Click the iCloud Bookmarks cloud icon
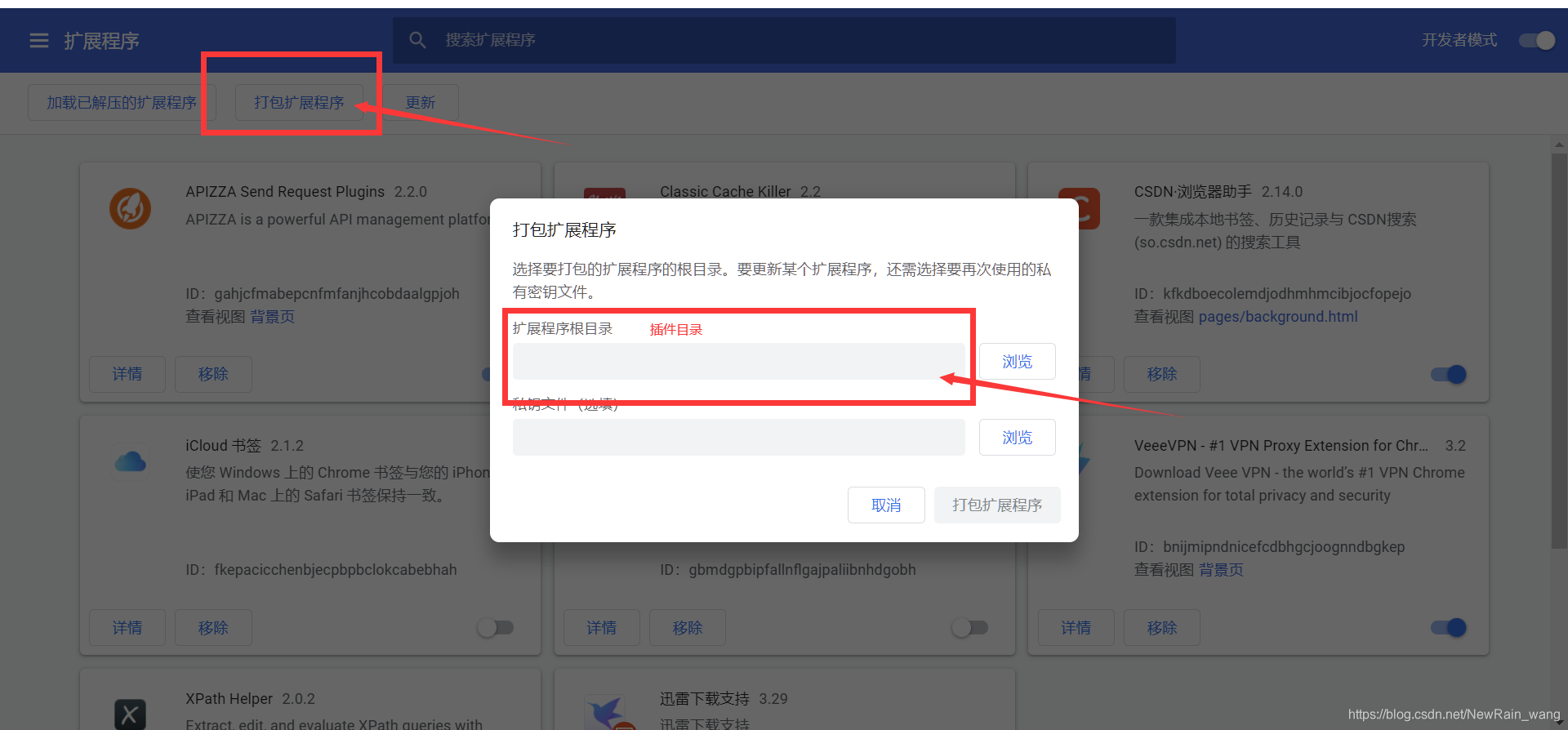The image size is (1568, 730). [131, 462]
